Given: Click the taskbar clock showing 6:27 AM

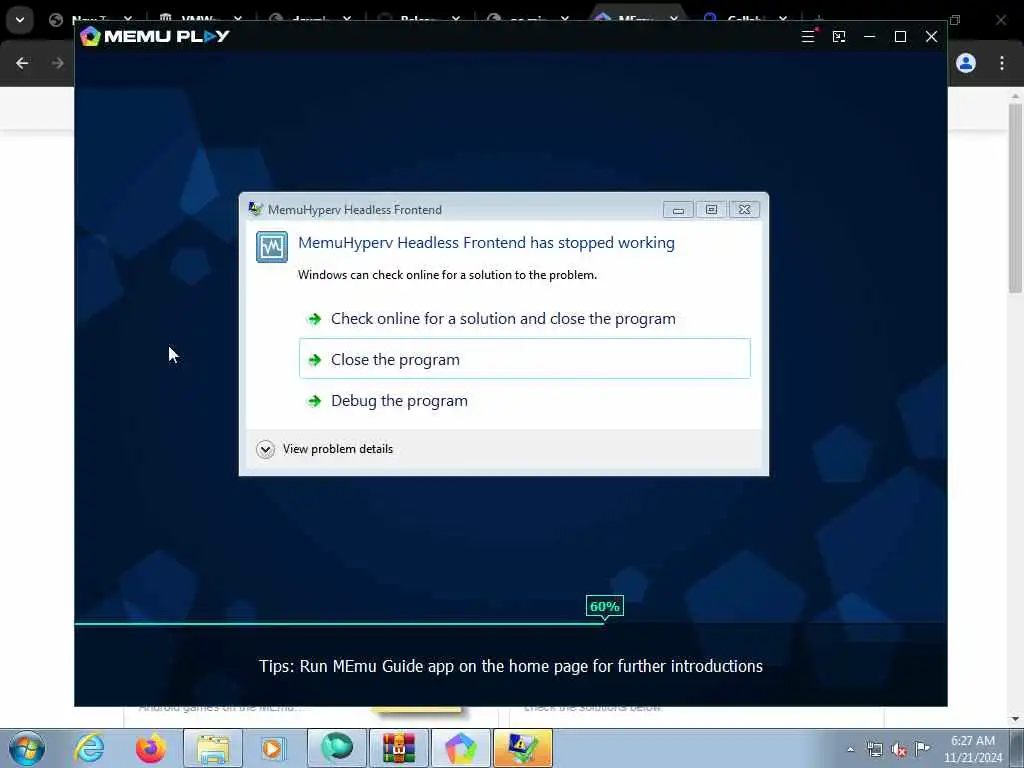Looking at the screenshot, I should (x=973, y=748).
